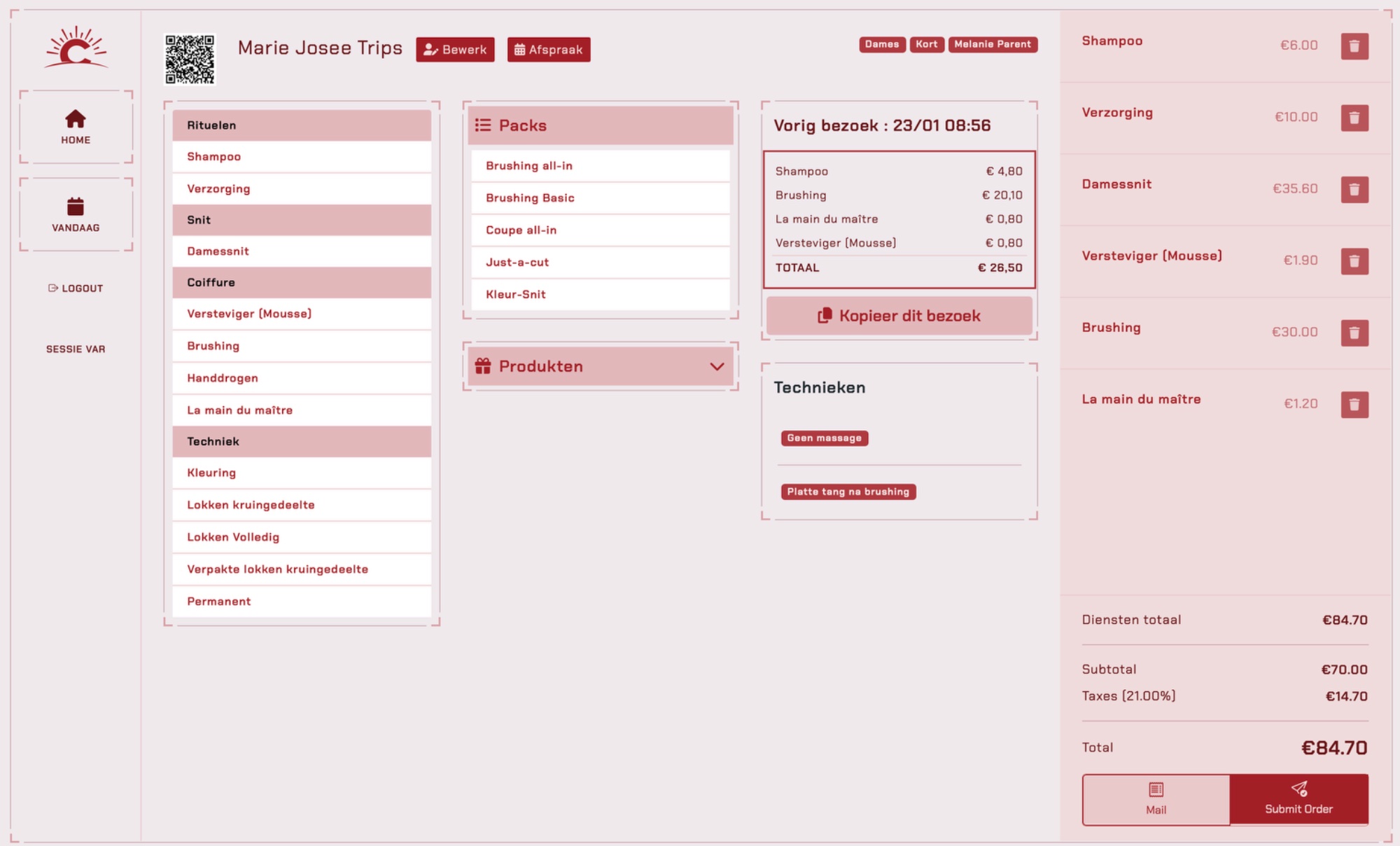
Task: Submit the order
Action: point(1298,799)
